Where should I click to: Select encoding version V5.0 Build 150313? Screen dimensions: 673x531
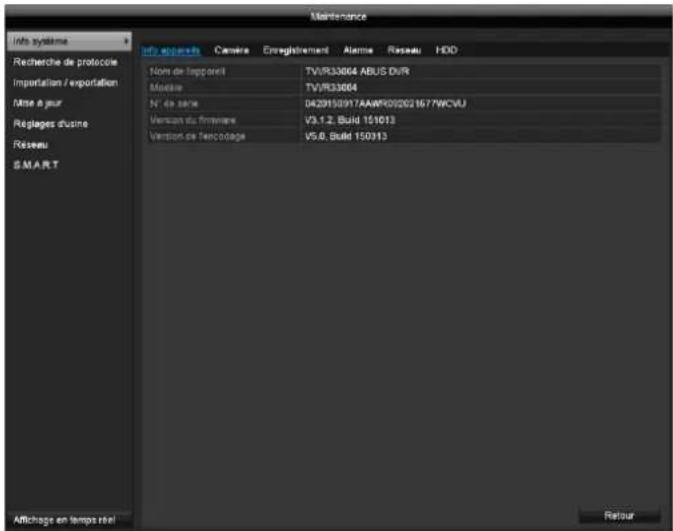click(x=346, y=137)
